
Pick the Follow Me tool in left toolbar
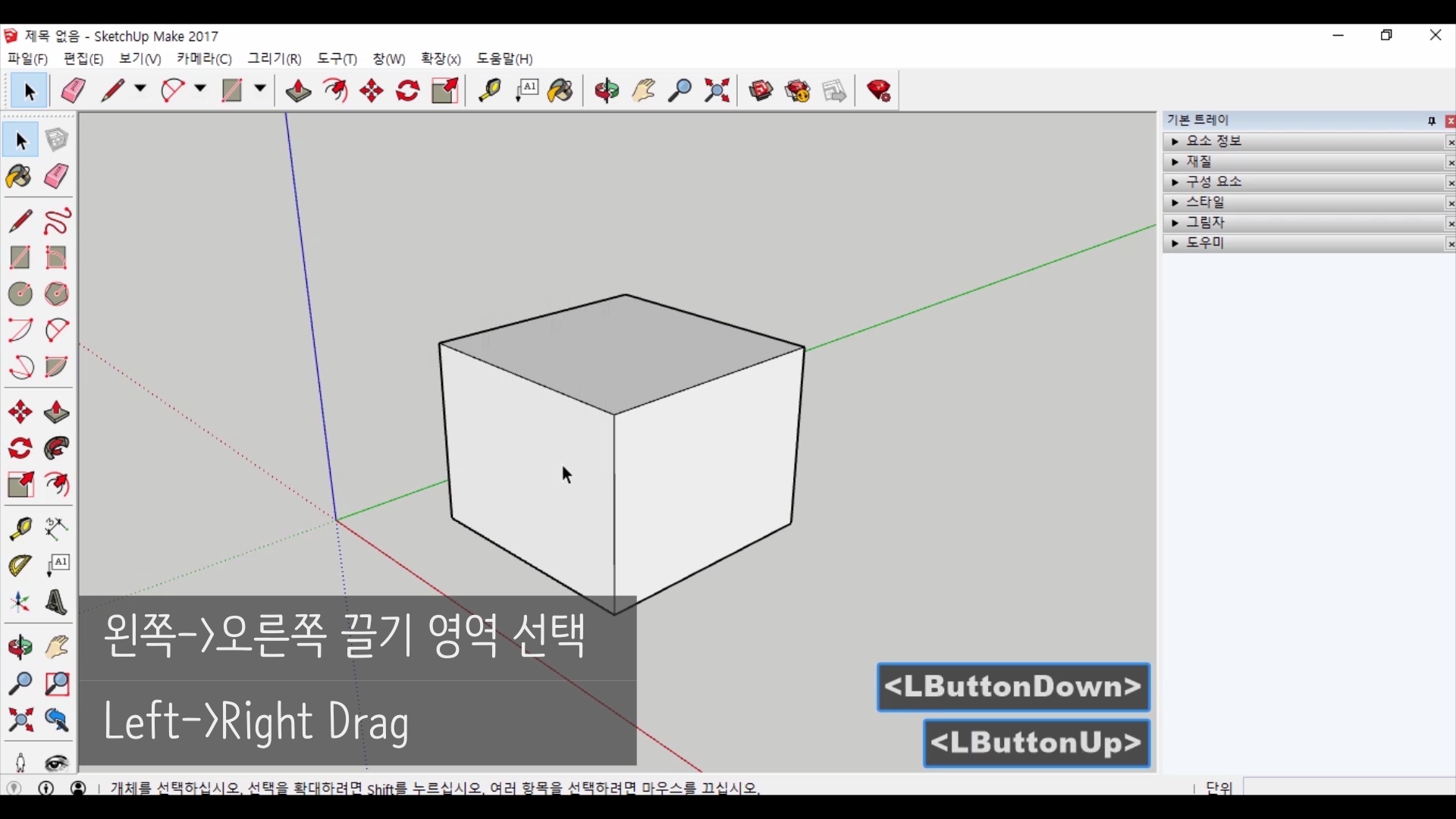57,449
